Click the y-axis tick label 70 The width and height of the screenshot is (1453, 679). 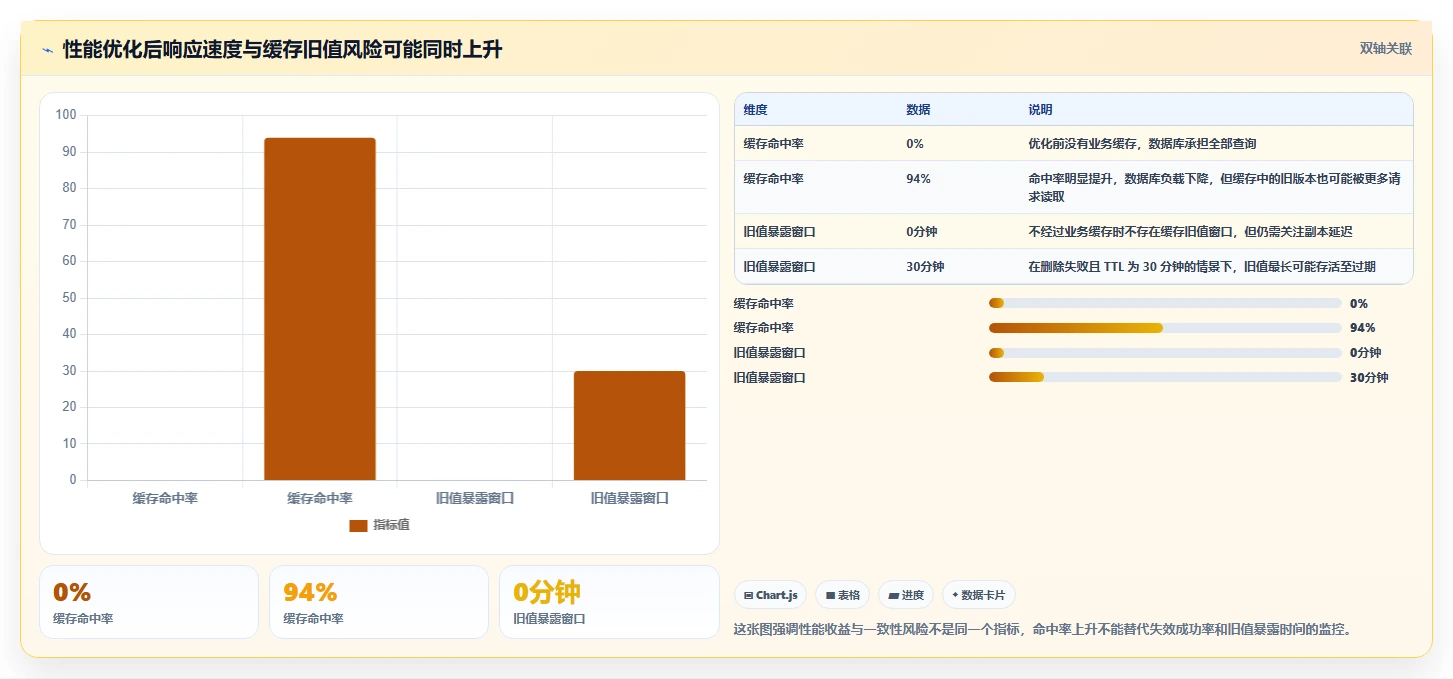[70, 224]
